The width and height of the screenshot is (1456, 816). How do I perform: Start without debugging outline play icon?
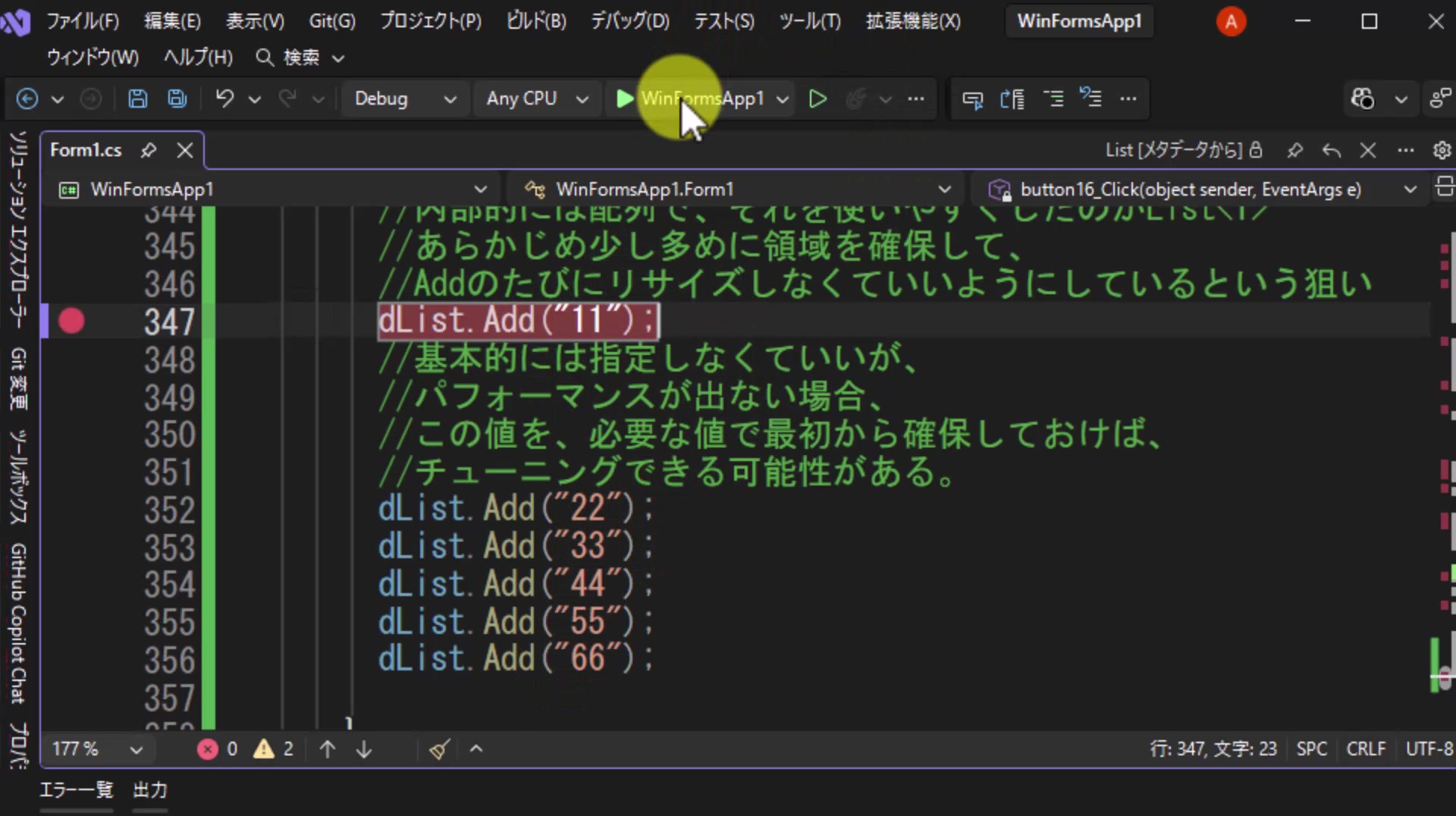(x=817, y=99)
